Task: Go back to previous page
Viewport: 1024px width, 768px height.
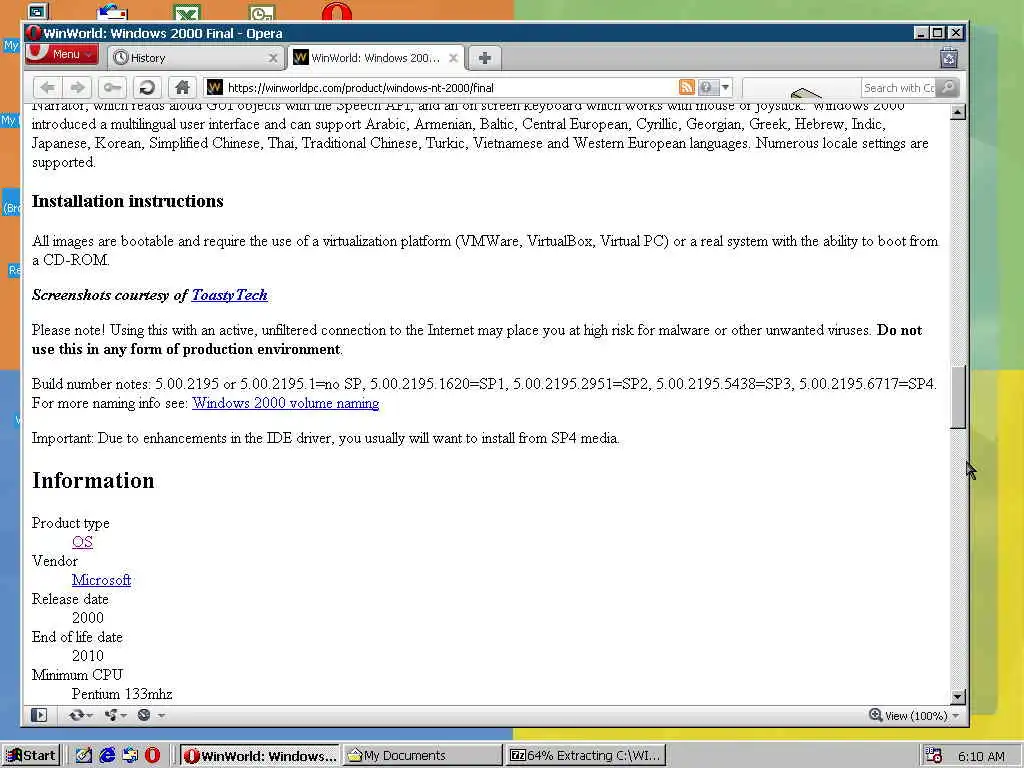Action: (47, 88)
